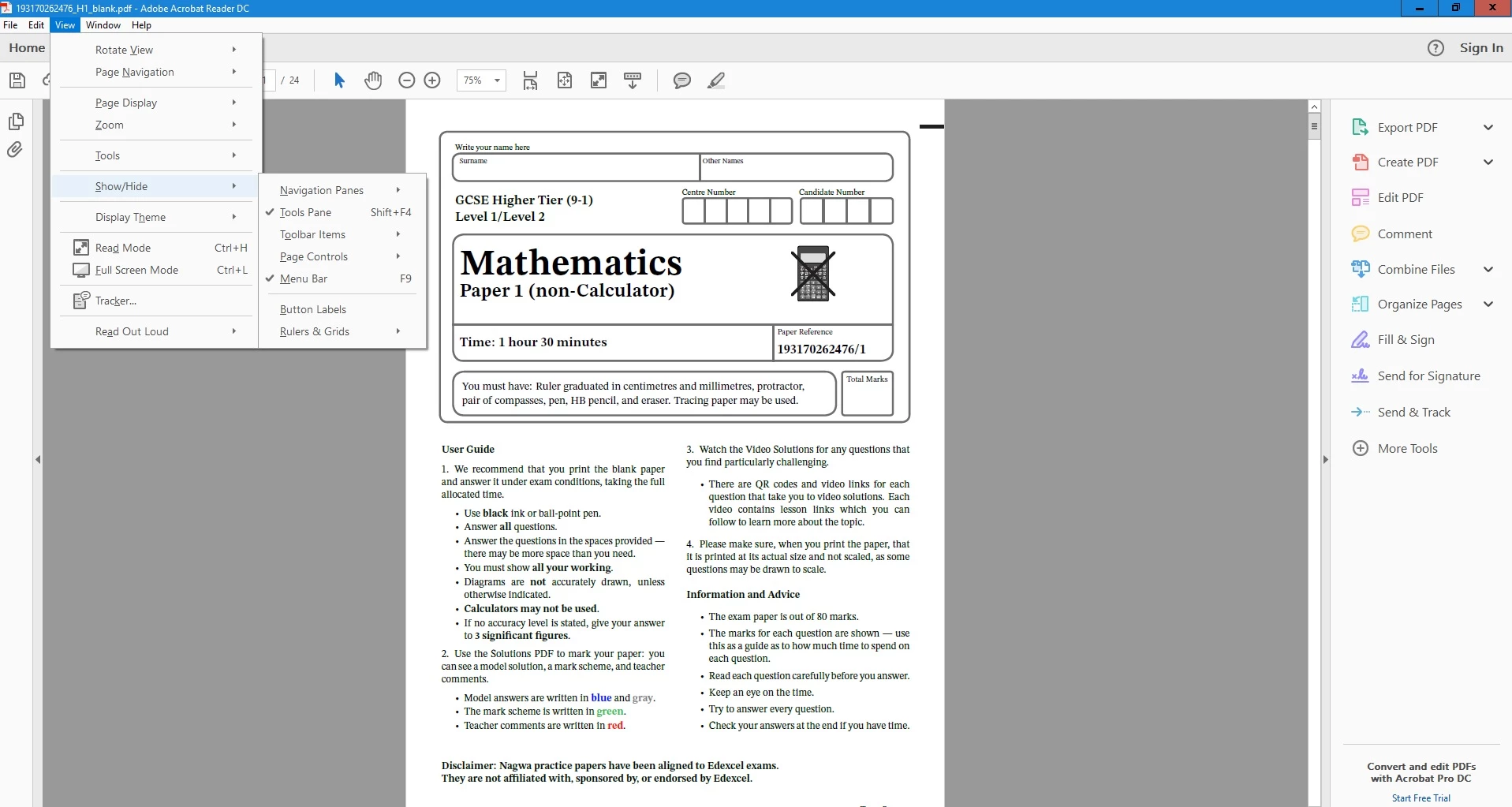This screenshot has width=1512, height=807.
Task: Click the Send for Signature icon
Action: coord(1361,376)
